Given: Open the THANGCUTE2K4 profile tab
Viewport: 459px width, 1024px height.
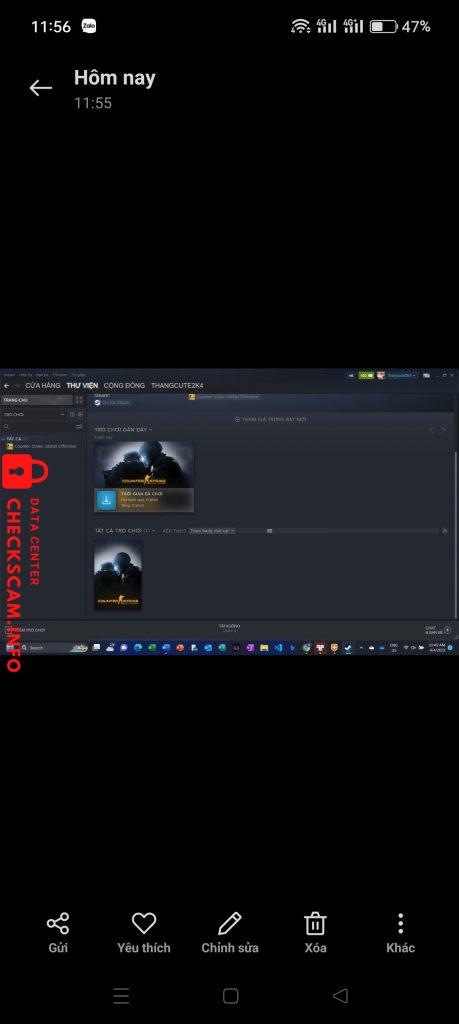Looking at the screenshot, I should [x=177, y=385].
